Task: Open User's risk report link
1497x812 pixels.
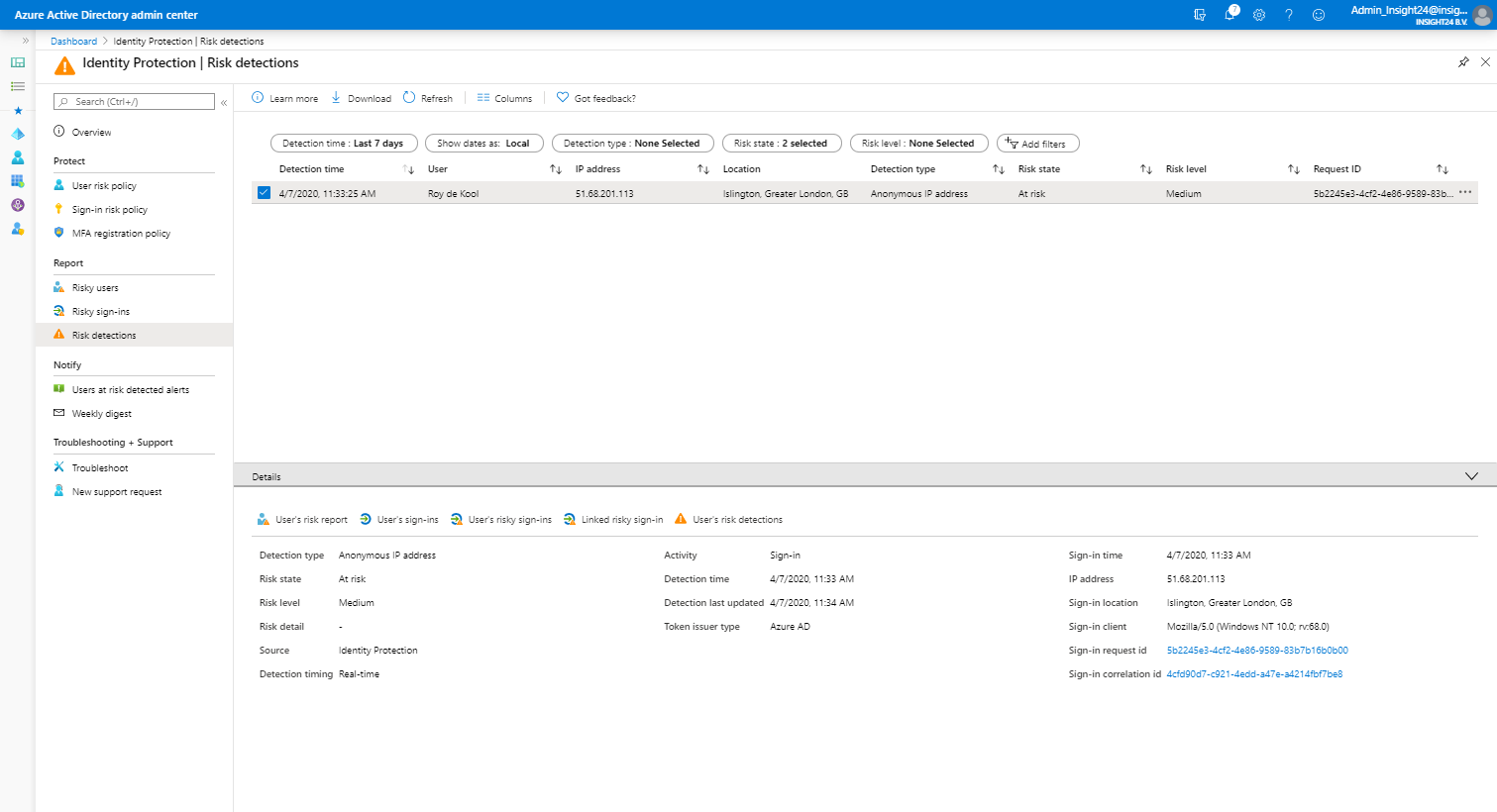Action: (x=302, y=519)
